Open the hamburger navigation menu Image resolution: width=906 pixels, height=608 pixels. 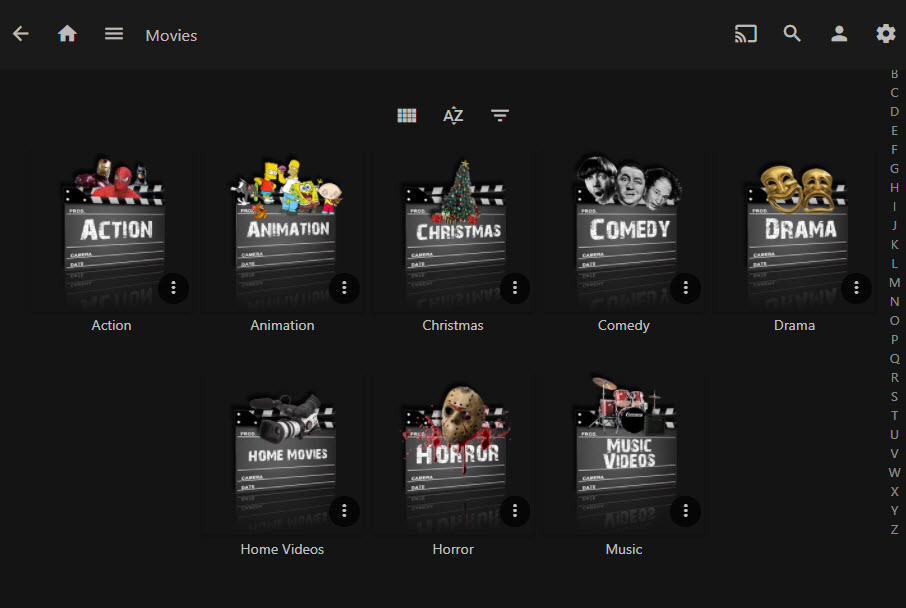(114, 34)
